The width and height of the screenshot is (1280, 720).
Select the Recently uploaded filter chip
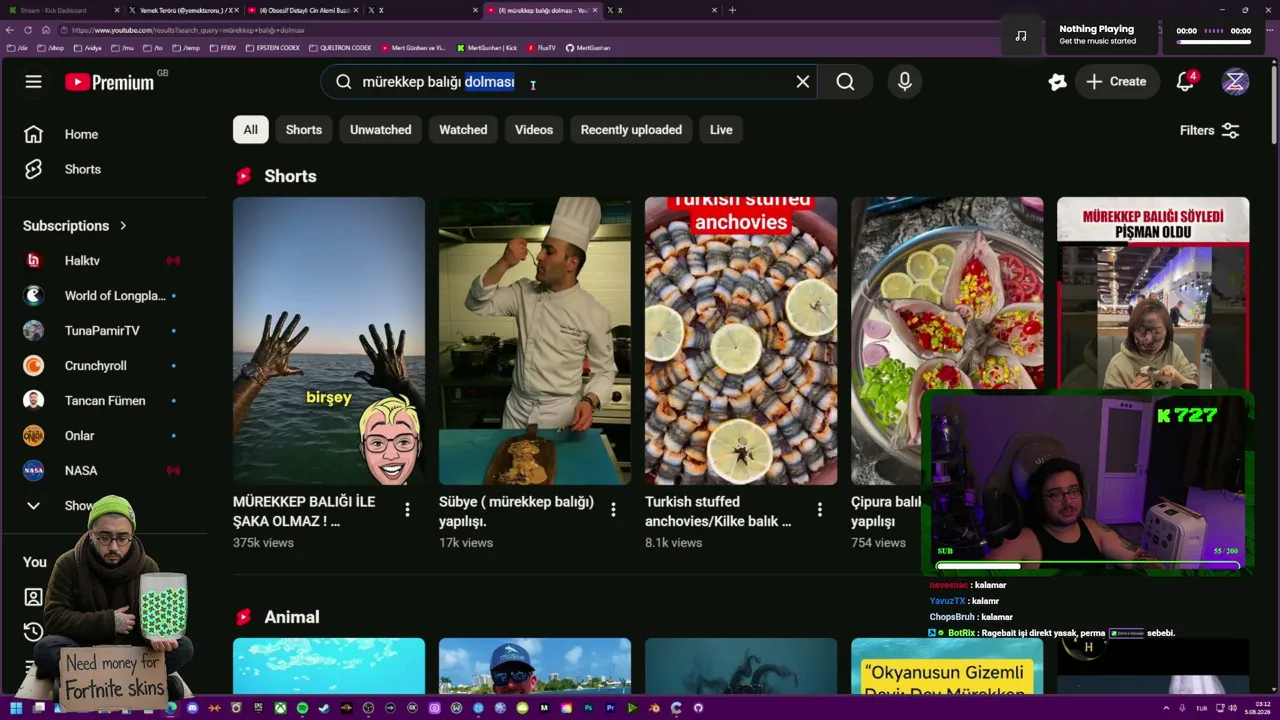point(631,130)
